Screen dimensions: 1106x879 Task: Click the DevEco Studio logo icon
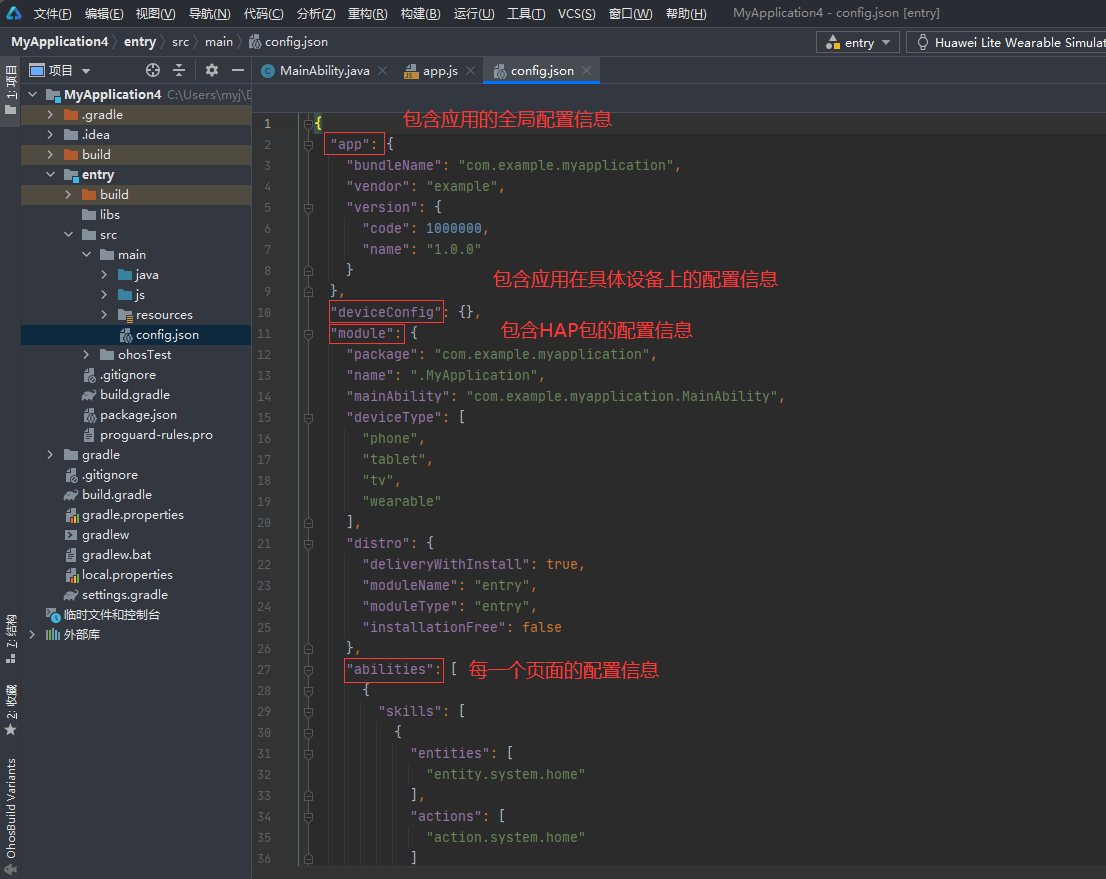click(x=13, y=13)
